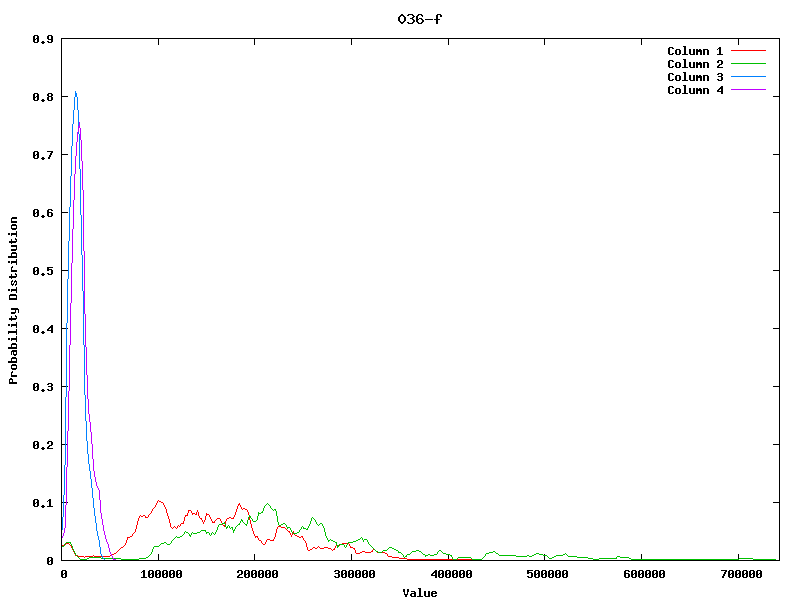Select the Column 1 legend label
Viewport: 800px width, 600px height.
(x=695, y=51)
